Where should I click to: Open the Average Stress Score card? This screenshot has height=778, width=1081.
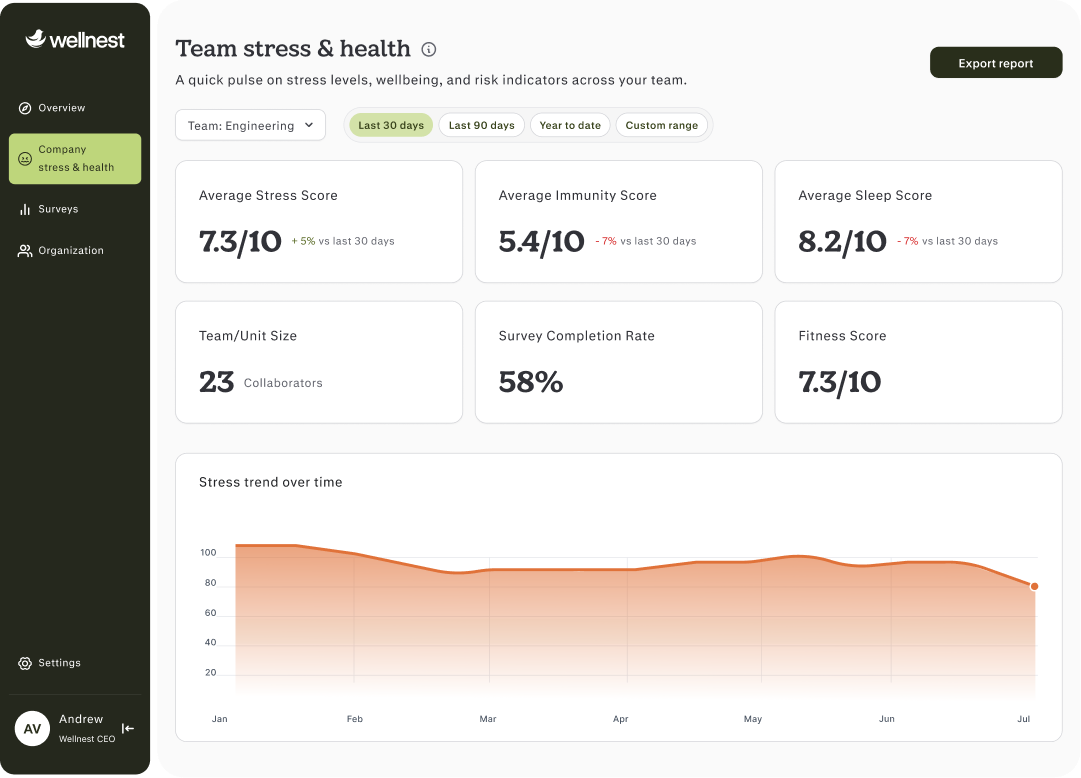319,221
